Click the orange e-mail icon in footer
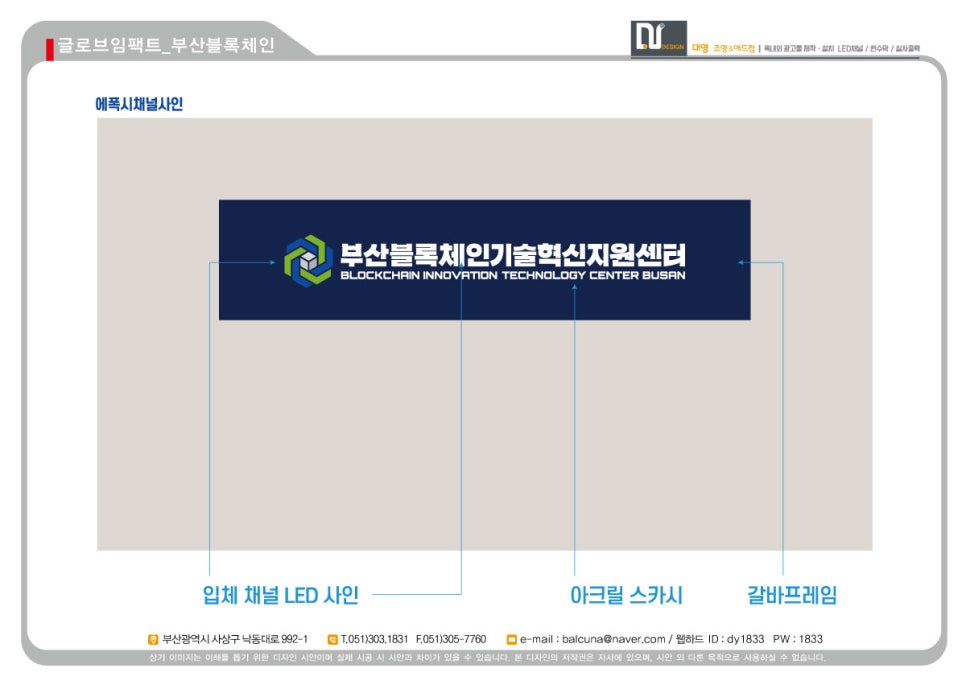 511,639
